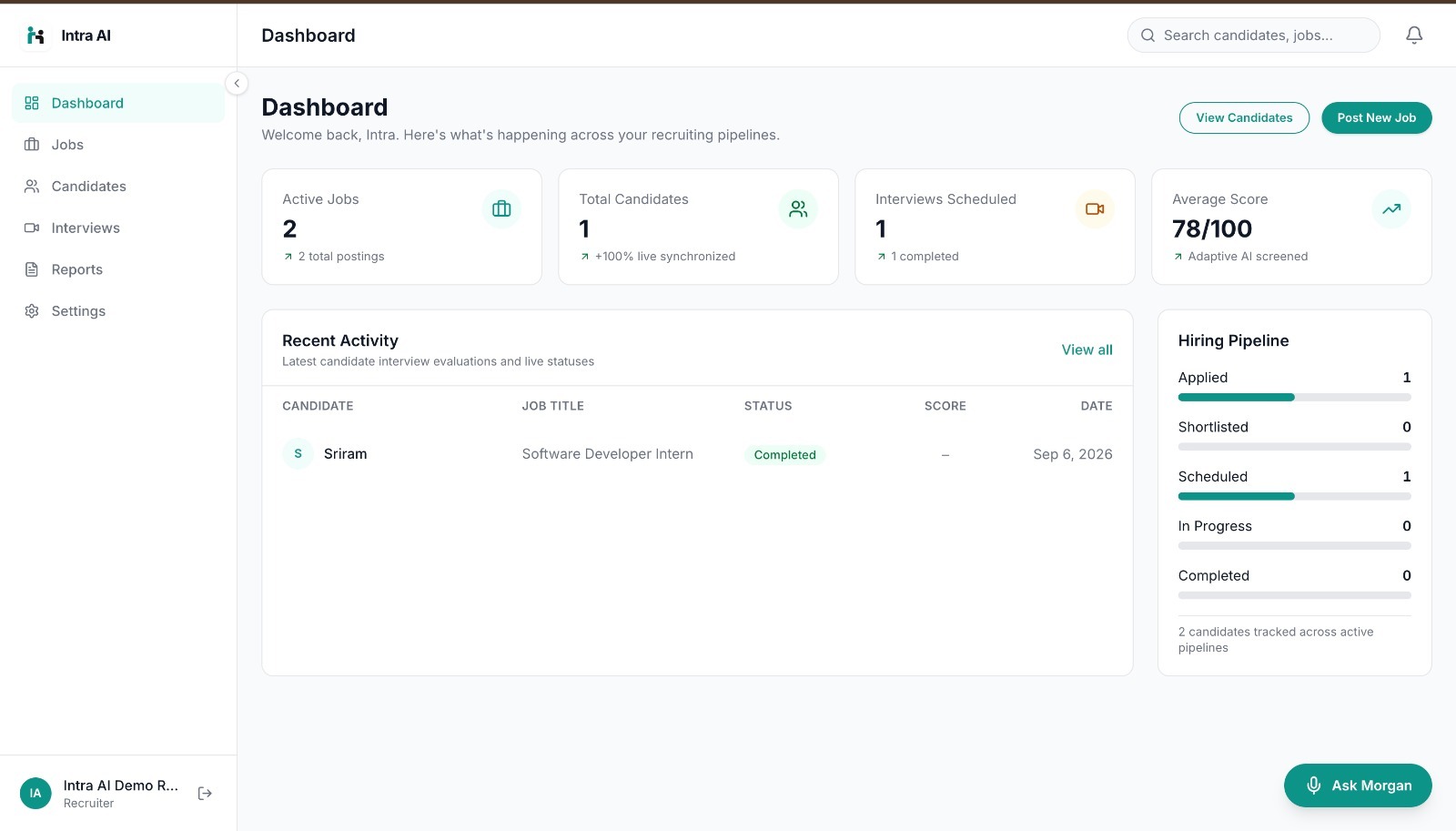Viewport: 1456px width, 831px height.
Task: Click the Average Score trending arrow icon
Action: point(1391,209)
